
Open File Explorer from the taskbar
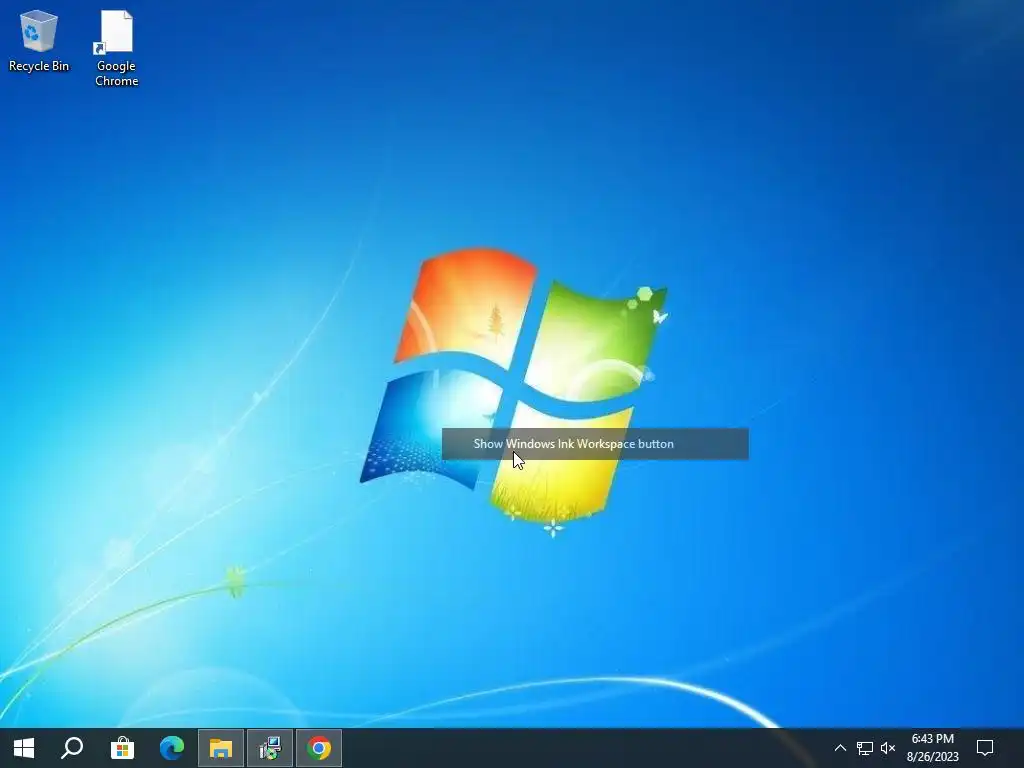coord(221,748)
